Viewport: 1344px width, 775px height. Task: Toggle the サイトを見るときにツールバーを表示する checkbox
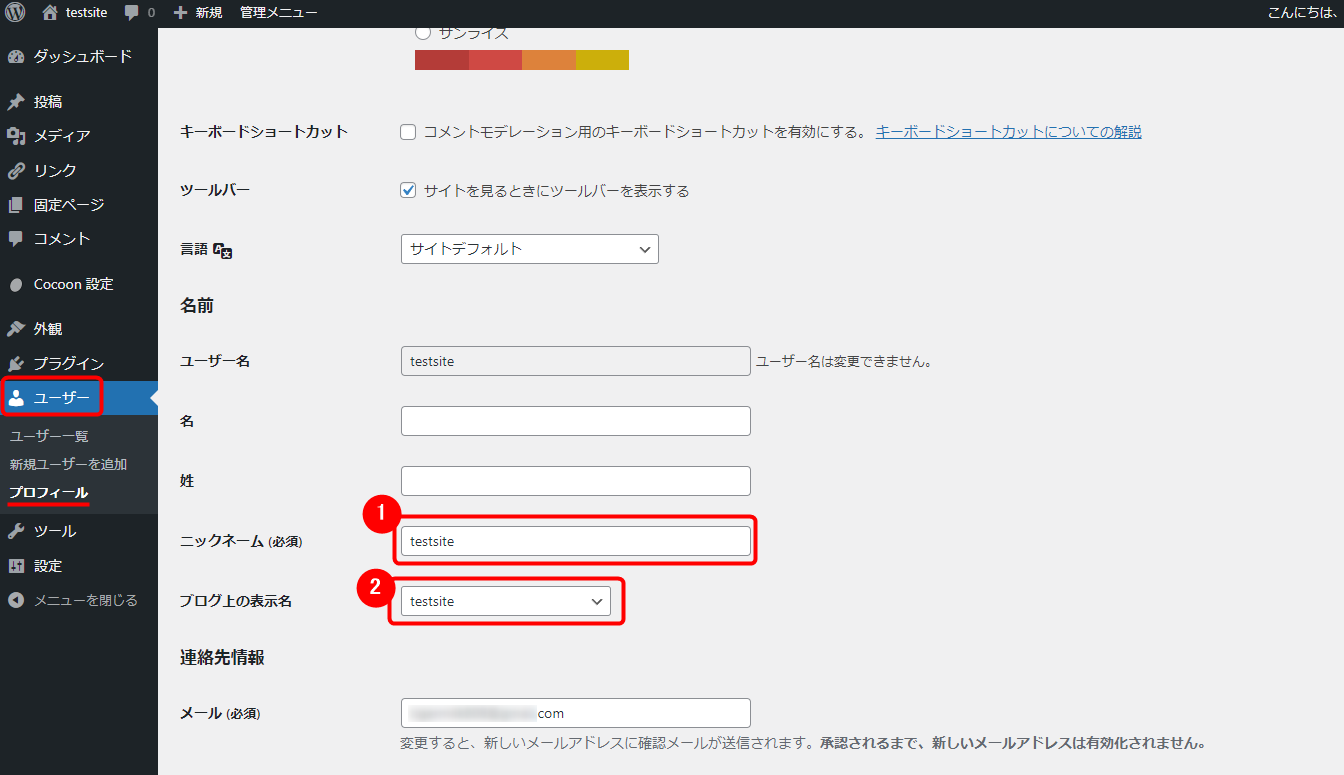pyautogui.click(x=408, y=191)
